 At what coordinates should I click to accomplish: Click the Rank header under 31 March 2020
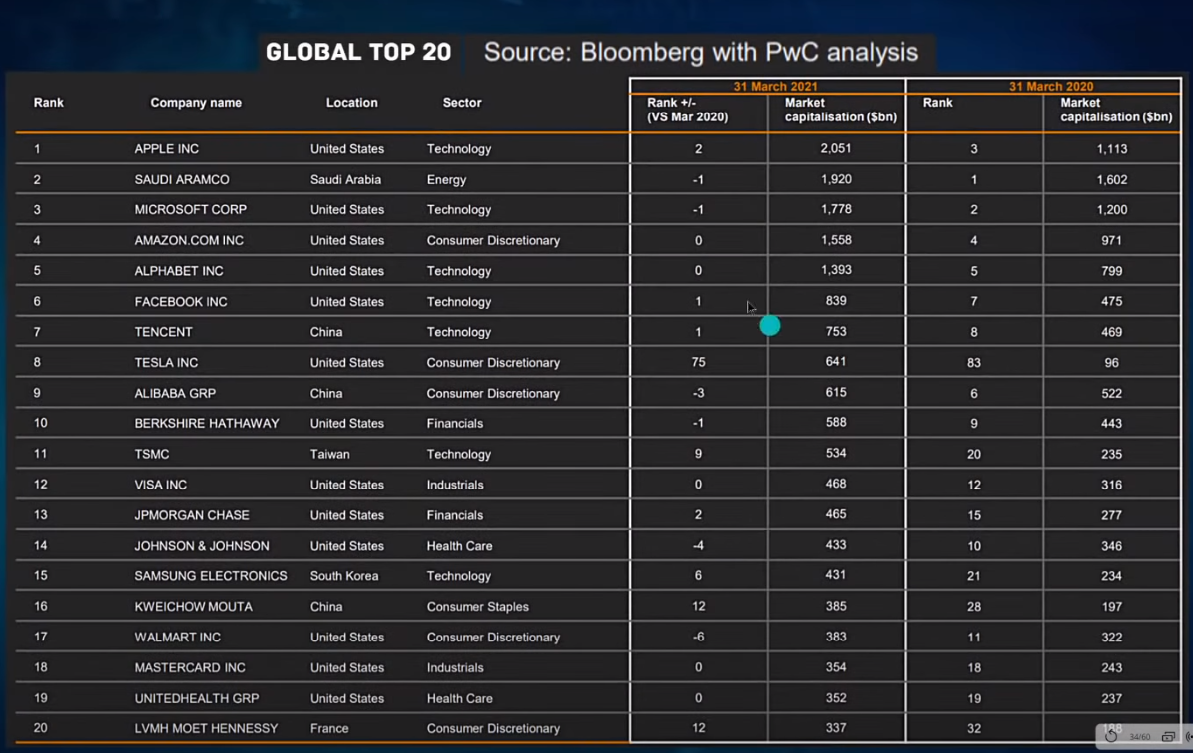[x=937, y=103]
